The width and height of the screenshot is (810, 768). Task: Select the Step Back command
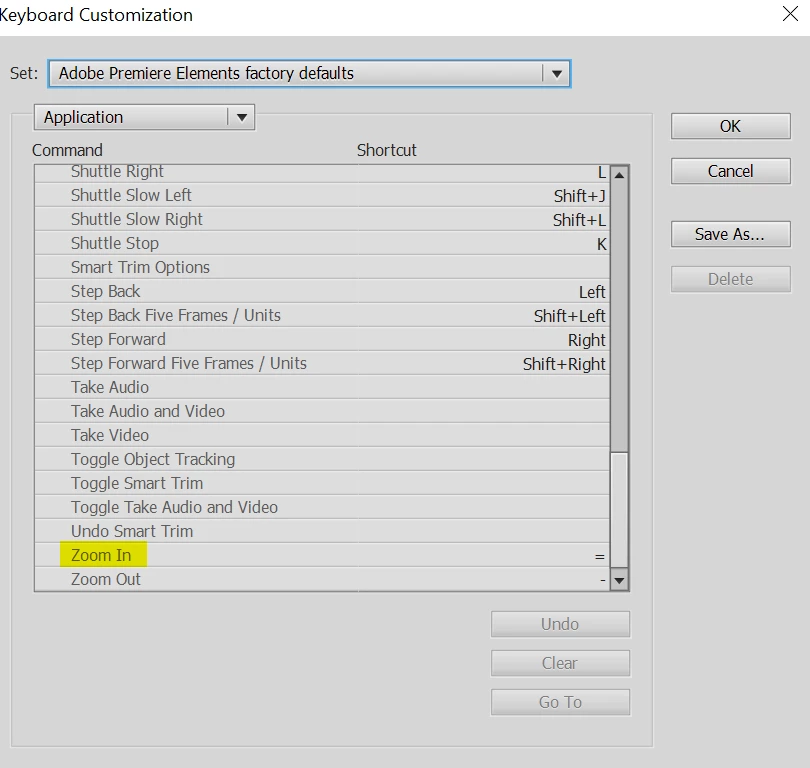(x=322, y=291)
